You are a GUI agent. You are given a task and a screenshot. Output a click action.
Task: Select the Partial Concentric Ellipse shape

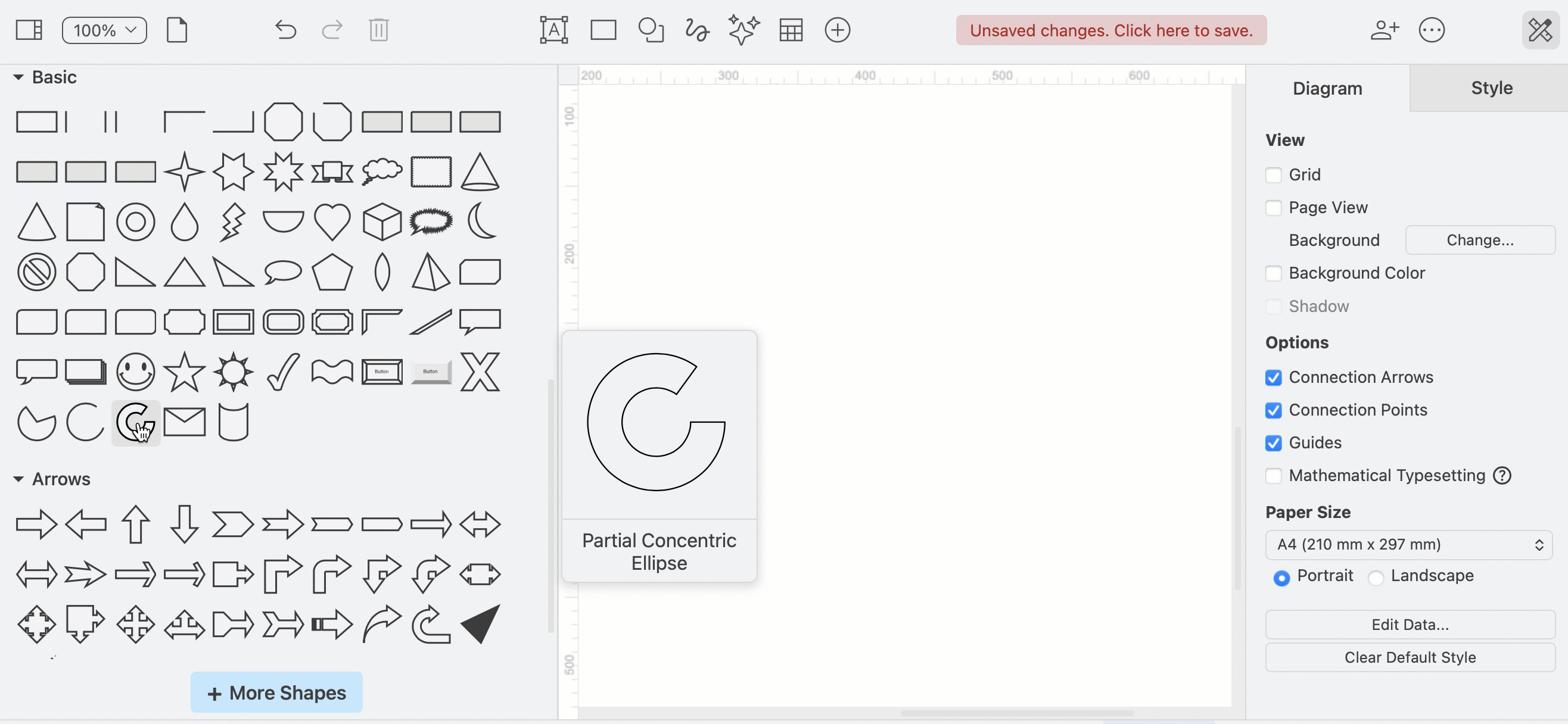coord(135,422)
